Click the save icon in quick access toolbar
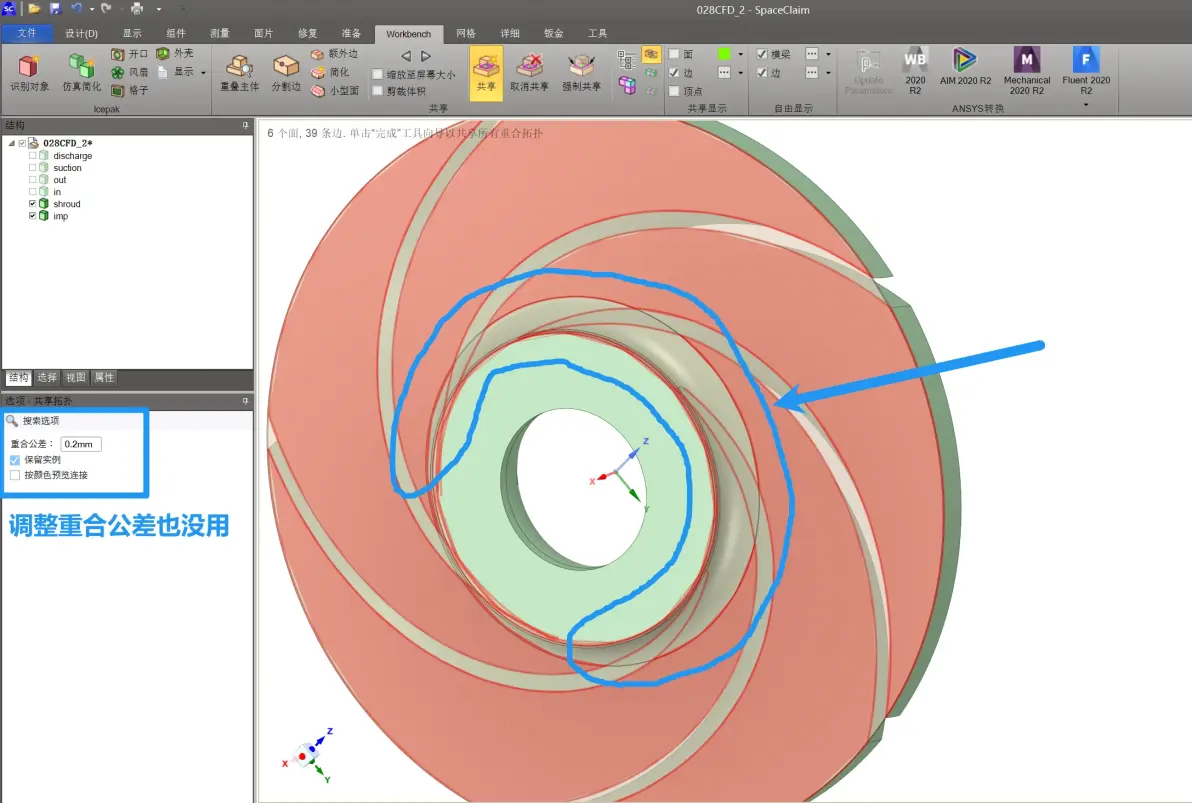 click(x=55, y=9)
